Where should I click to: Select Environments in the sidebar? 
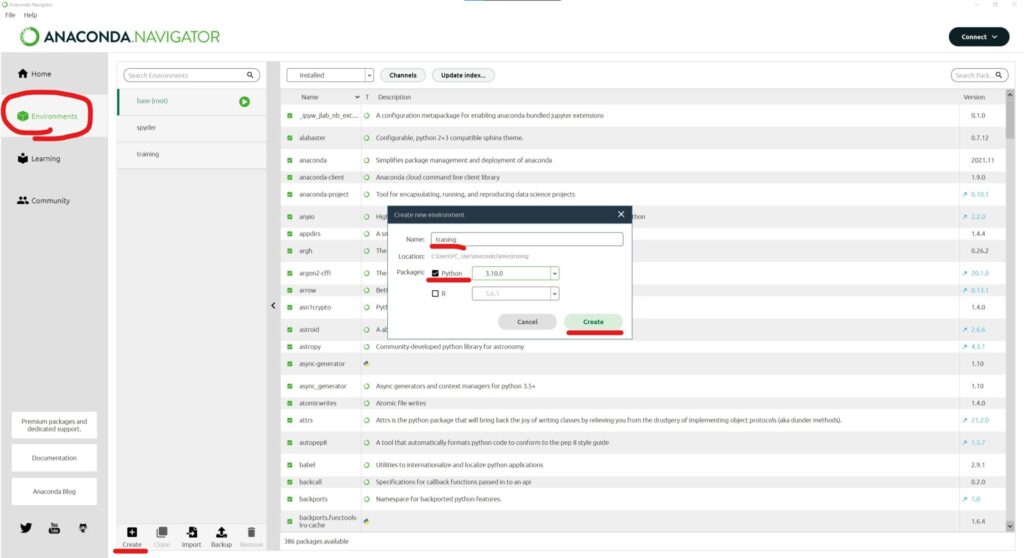click(48, 116)
